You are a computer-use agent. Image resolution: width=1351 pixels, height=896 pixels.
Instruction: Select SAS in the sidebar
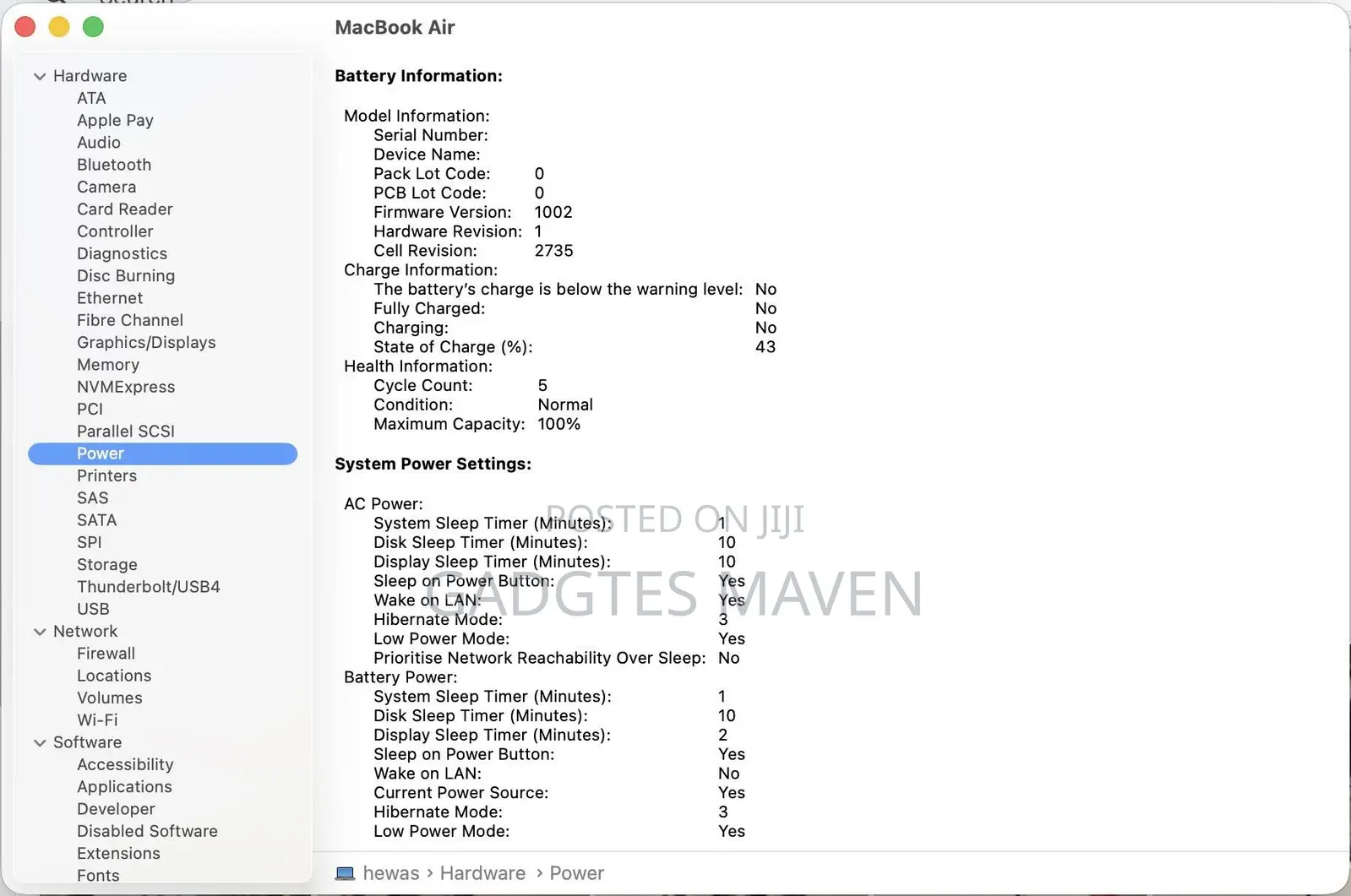tap(93, 498)
